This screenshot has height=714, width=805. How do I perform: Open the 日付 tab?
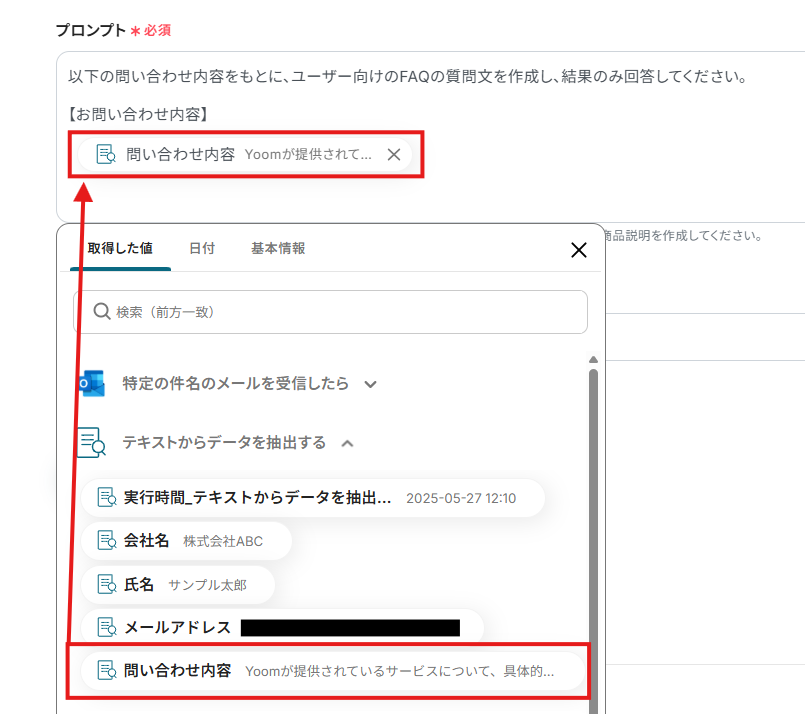tap(202, 248)
